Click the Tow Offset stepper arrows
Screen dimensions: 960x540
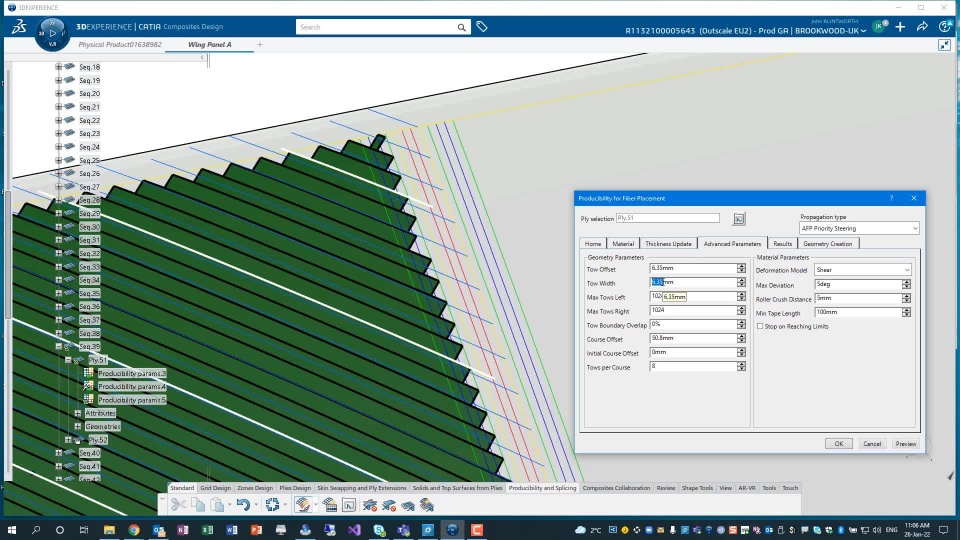click(x=741, y=268)
